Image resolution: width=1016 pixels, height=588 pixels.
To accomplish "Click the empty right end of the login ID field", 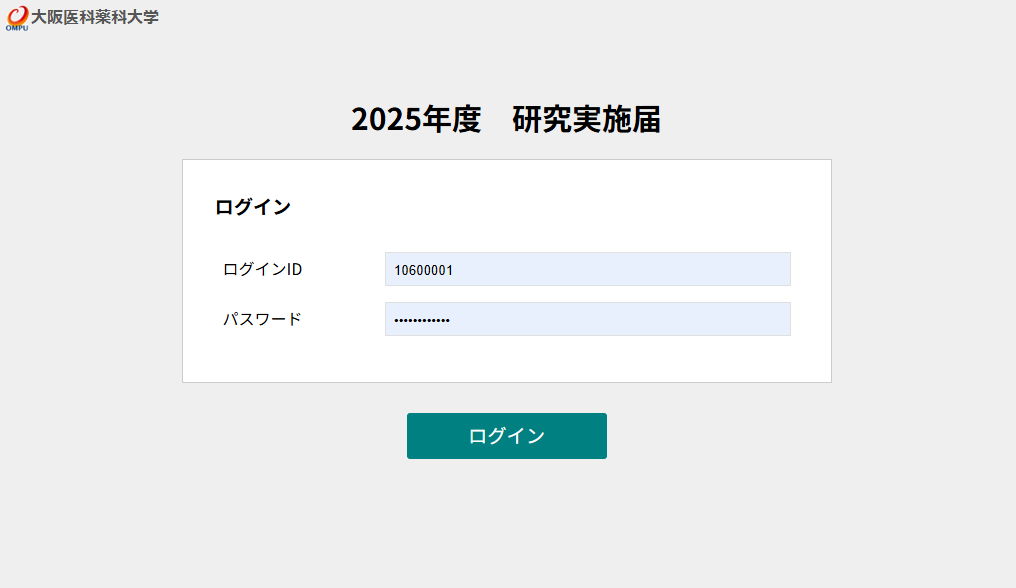I will pyautogui.click(x=740, y=269).
